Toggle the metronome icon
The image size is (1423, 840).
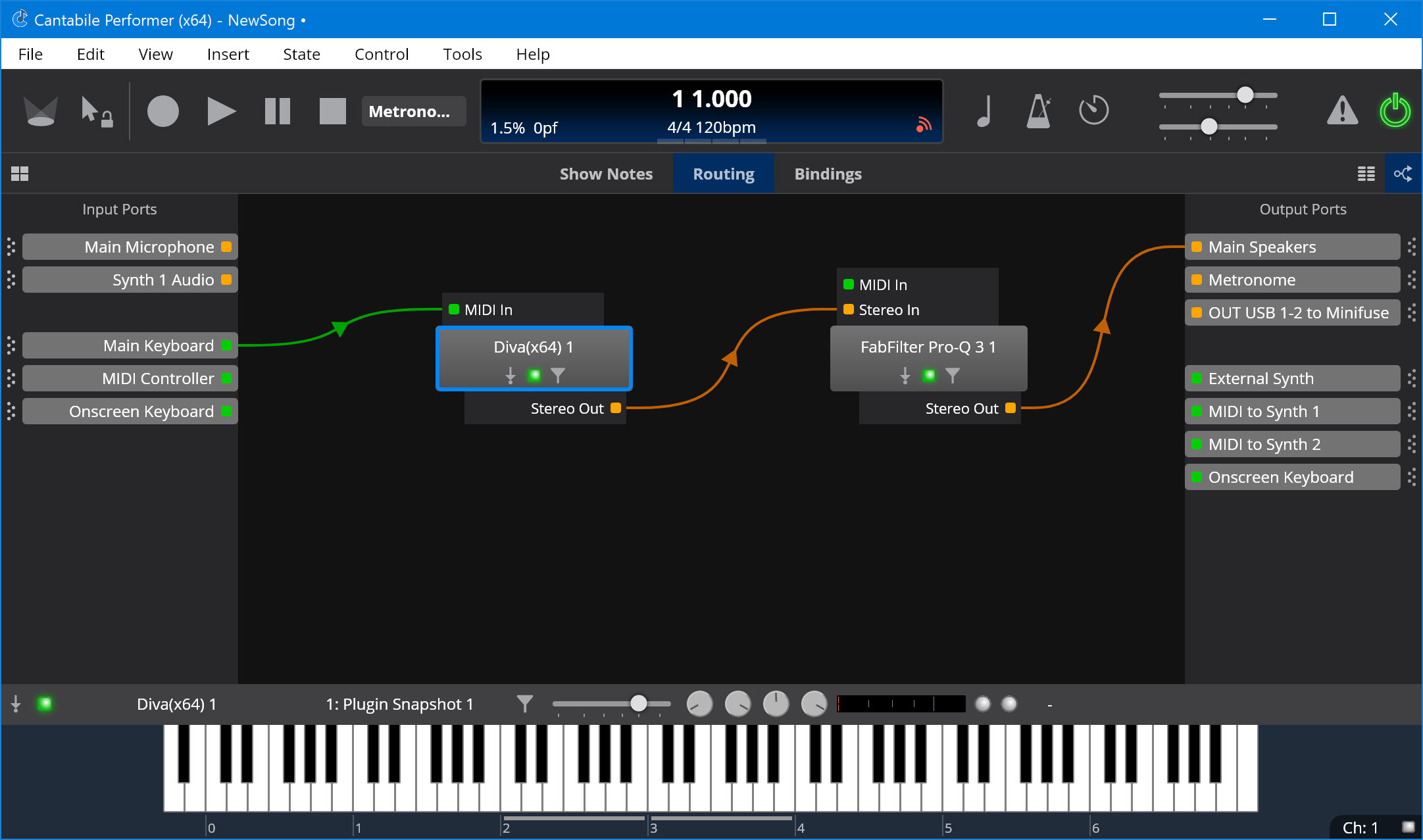point(1038,111)
